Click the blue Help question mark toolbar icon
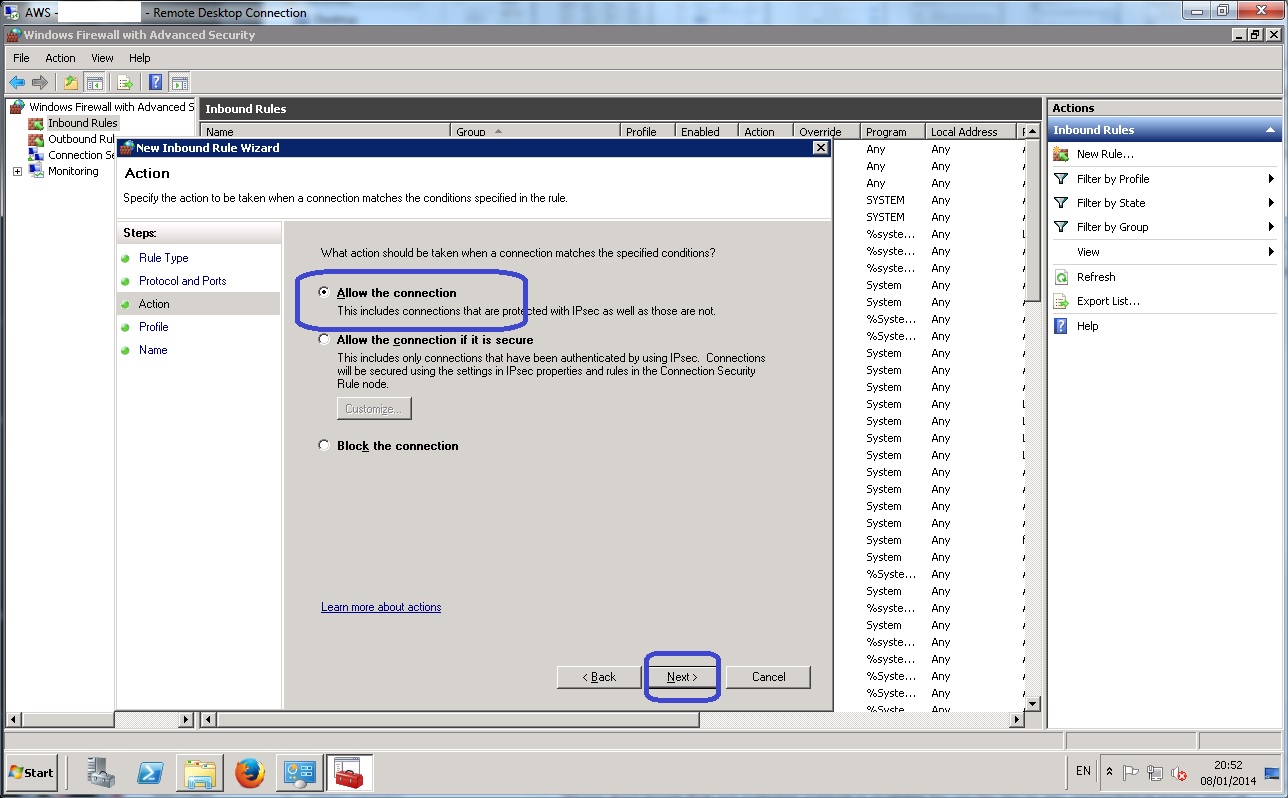 tap(156, 83)
